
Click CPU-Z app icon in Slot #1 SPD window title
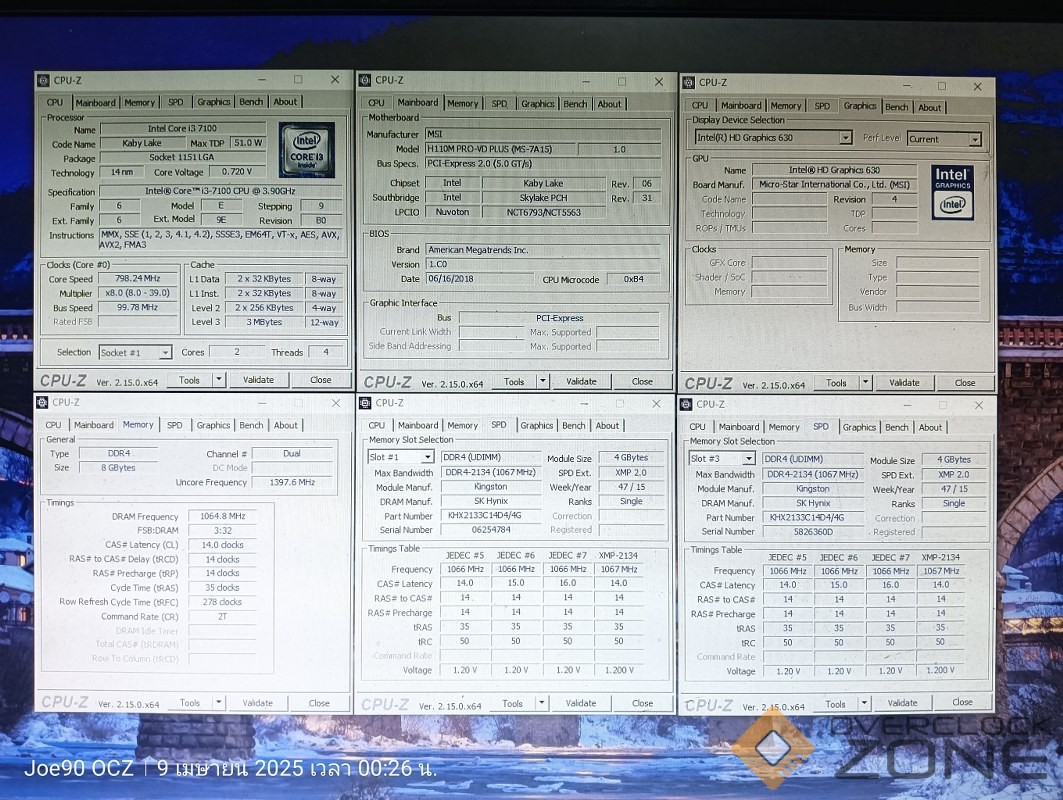point(365,403)
